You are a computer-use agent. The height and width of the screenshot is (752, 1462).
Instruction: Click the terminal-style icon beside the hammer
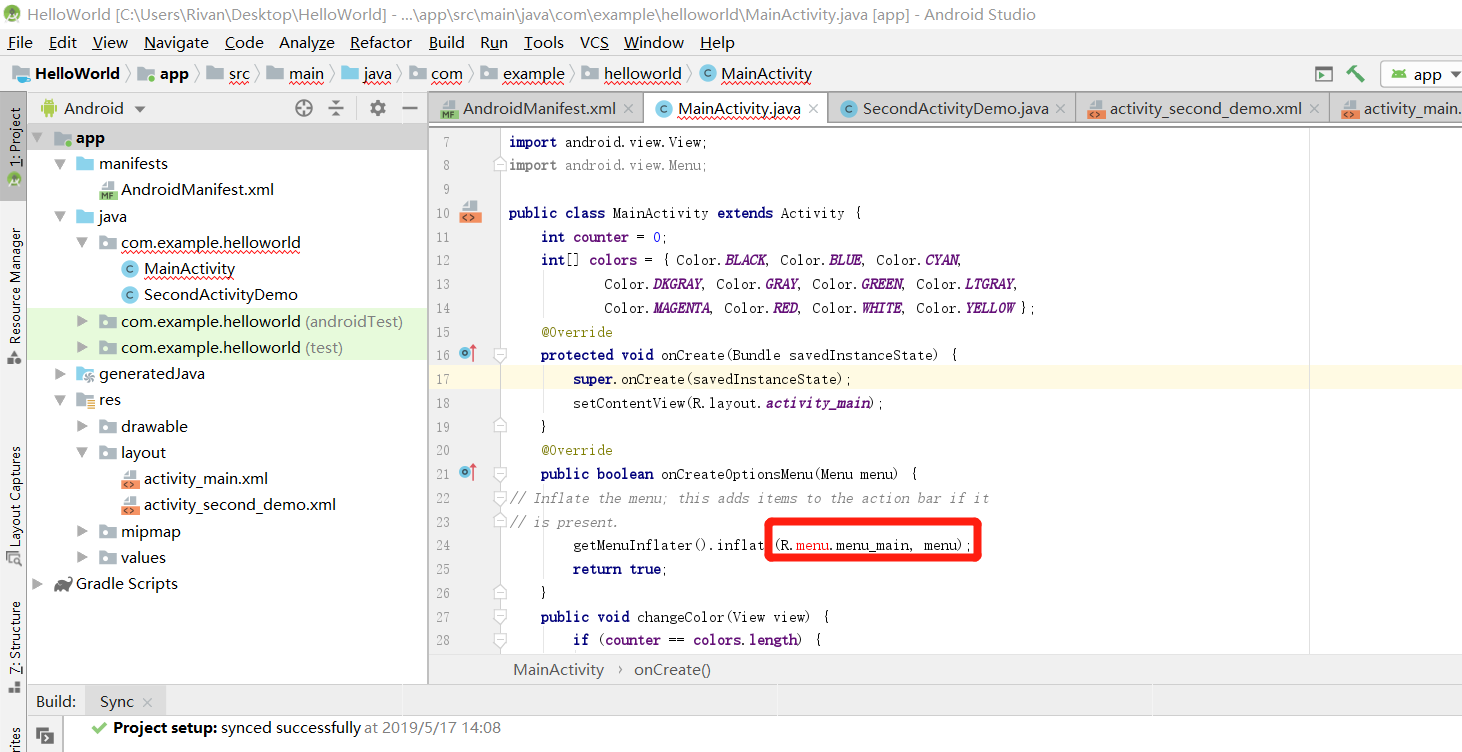[x=1323, y=74]
